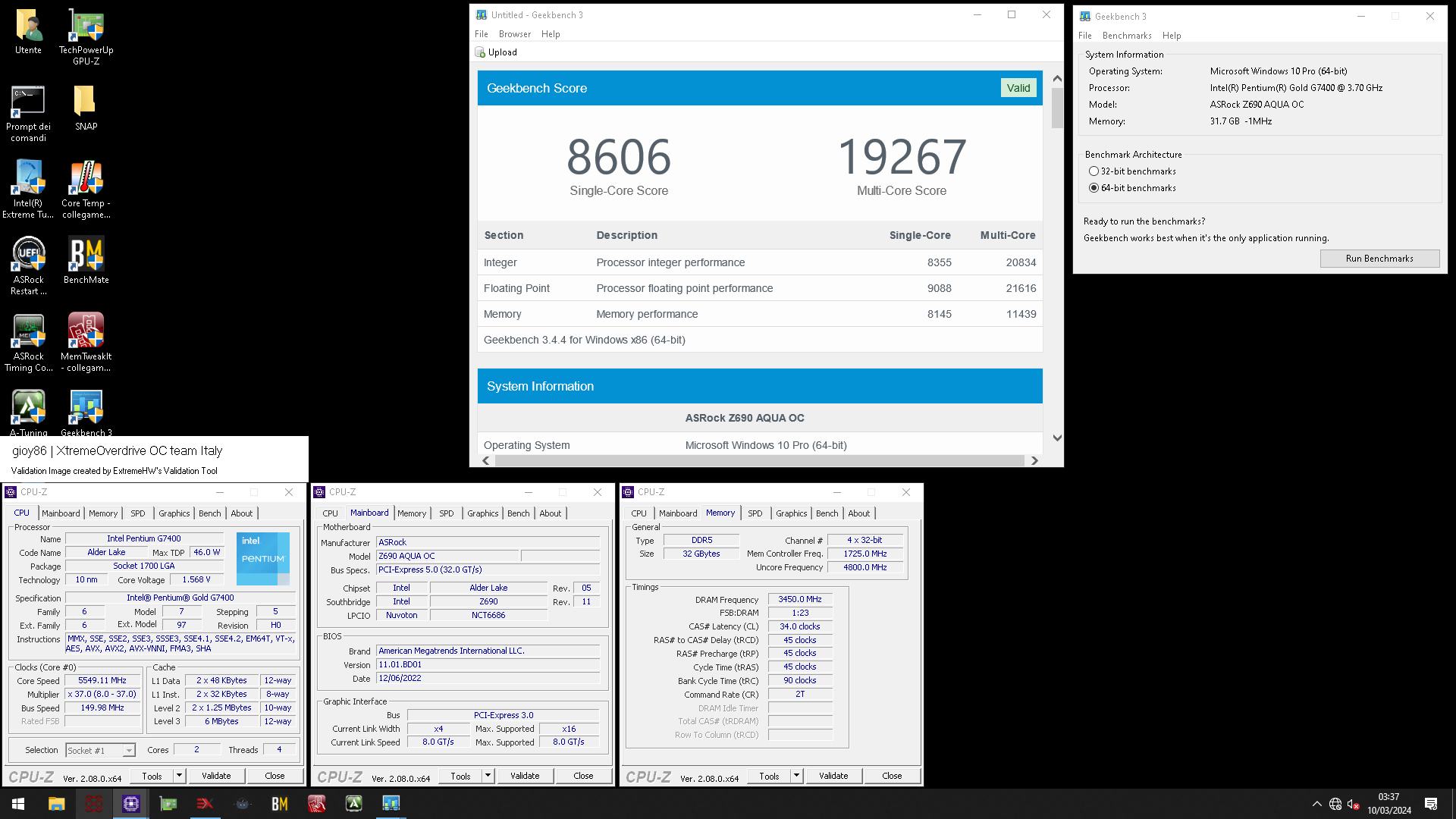Click Close in CPU-Z Memory window
The image size is (1456, 819).
pos(892,776)
